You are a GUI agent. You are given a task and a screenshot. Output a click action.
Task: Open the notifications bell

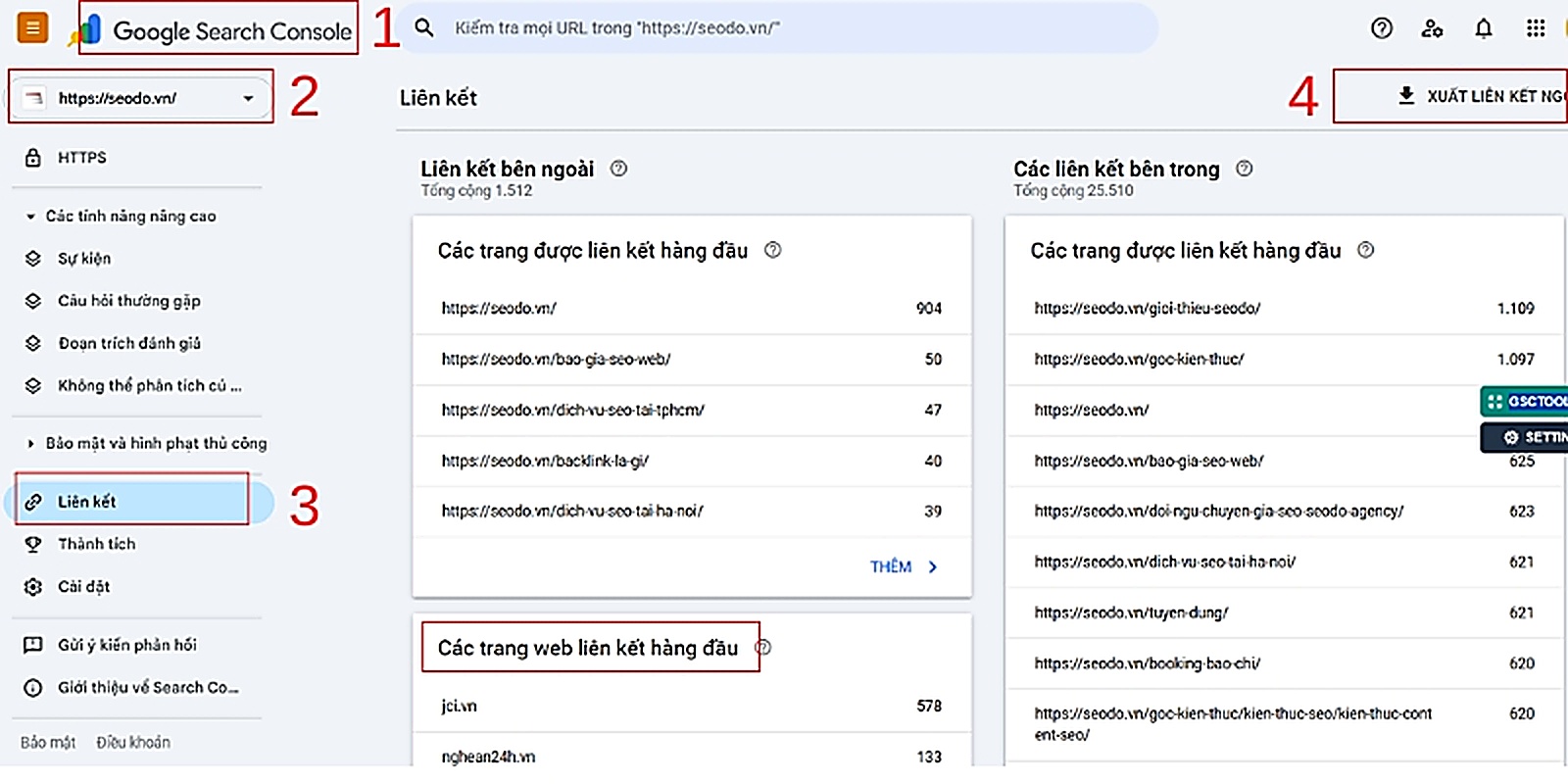[x=1484, y=28]
